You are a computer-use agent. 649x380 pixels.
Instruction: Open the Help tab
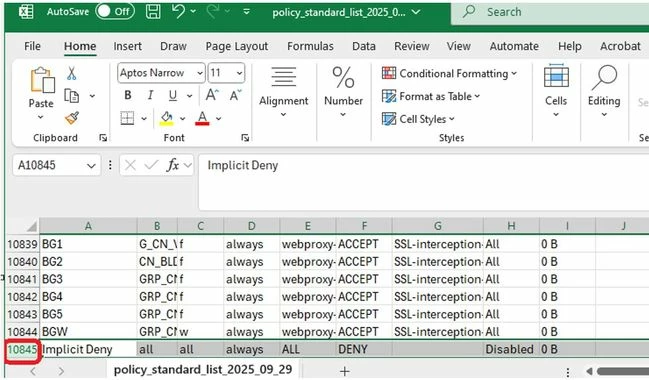pos(570,46)
